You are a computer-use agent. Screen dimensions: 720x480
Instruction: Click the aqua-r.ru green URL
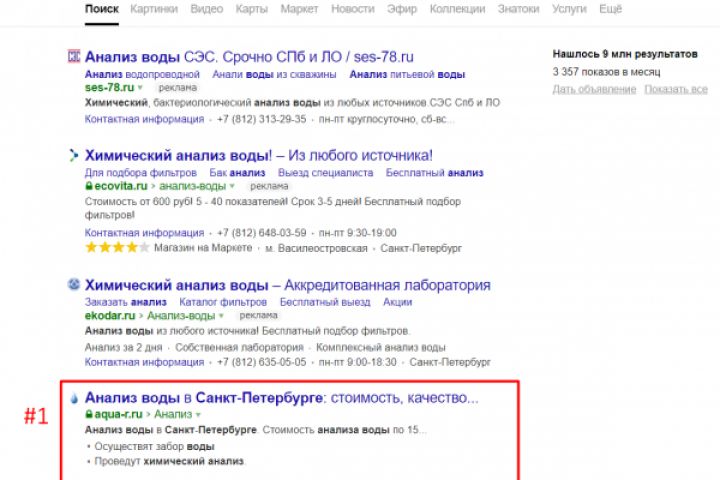click(x=118, y=414)
